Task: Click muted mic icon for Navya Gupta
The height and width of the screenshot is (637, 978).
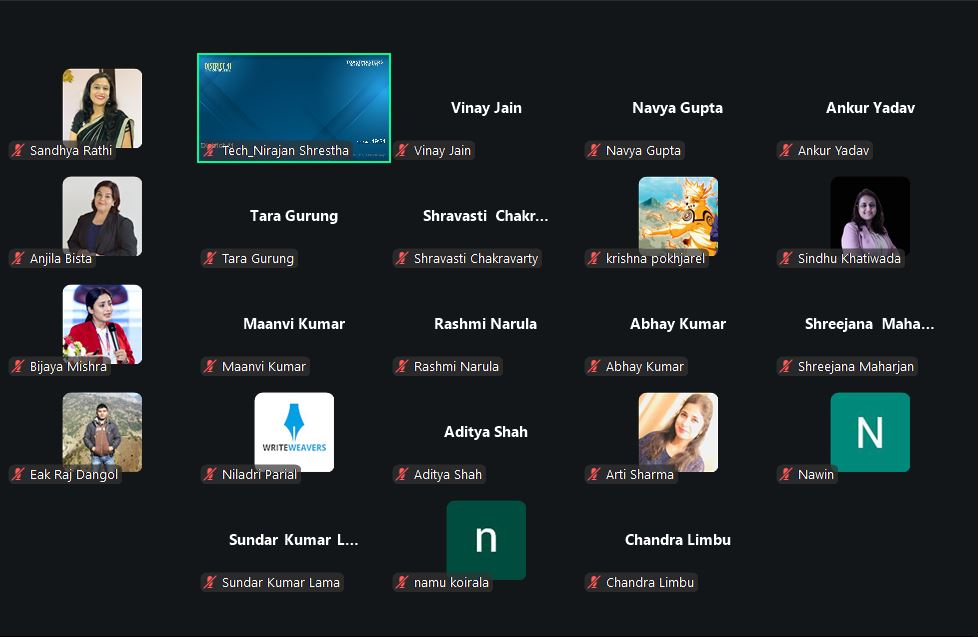Action: pyautogui.click(x=594, y=151)
